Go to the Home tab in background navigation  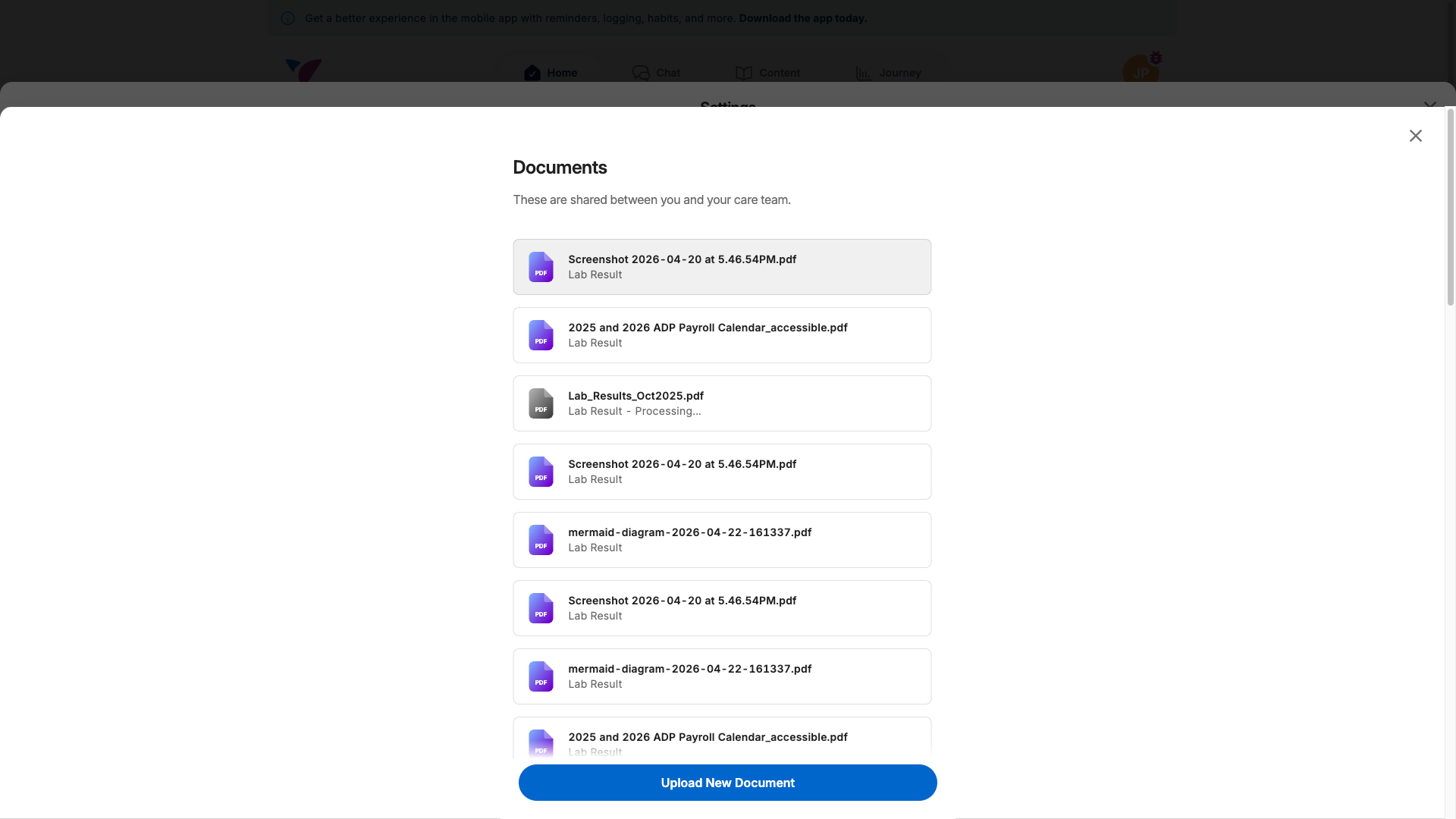(551, 73)
